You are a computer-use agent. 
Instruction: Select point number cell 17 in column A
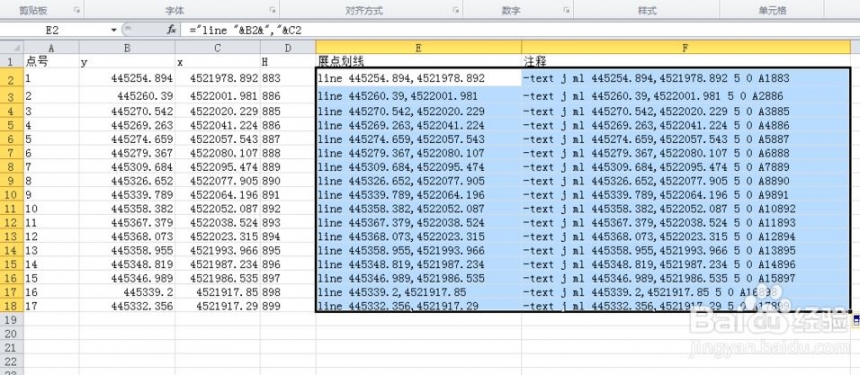[52, 305]
